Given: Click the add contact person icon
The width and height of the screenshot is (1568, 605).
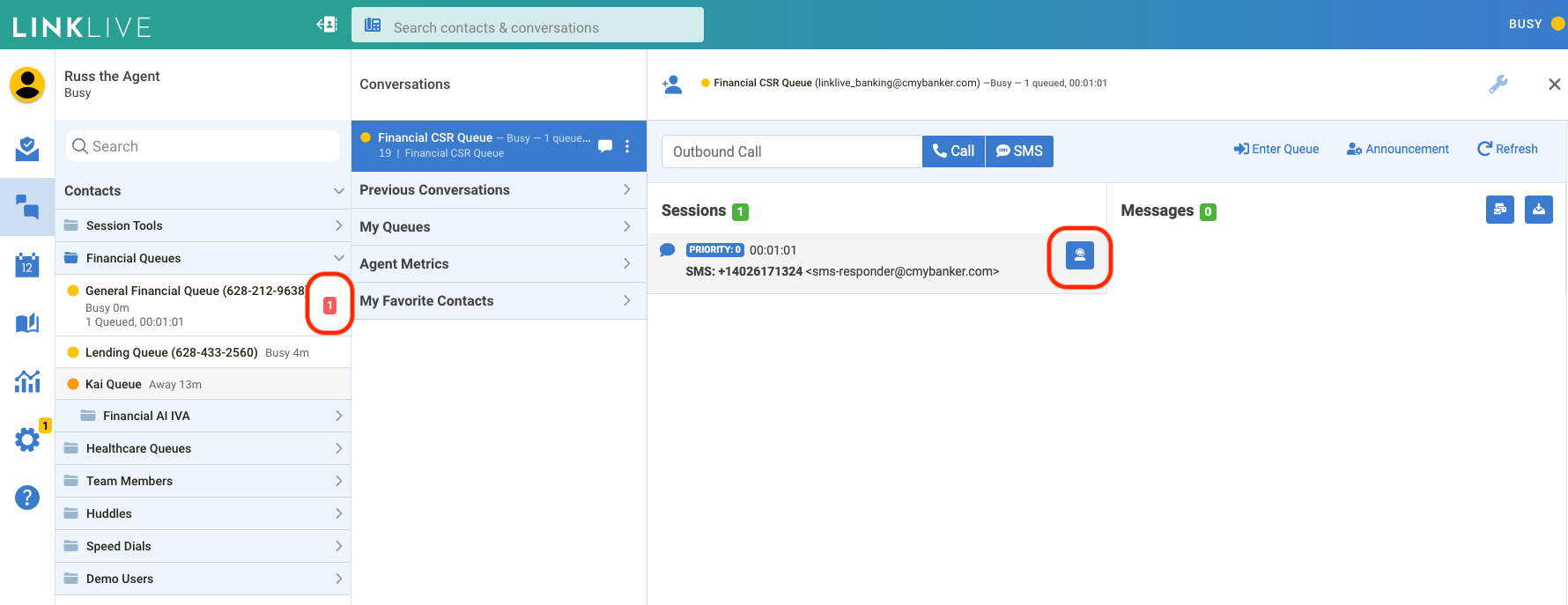Looking at the screenshot, I should point(672,84).
